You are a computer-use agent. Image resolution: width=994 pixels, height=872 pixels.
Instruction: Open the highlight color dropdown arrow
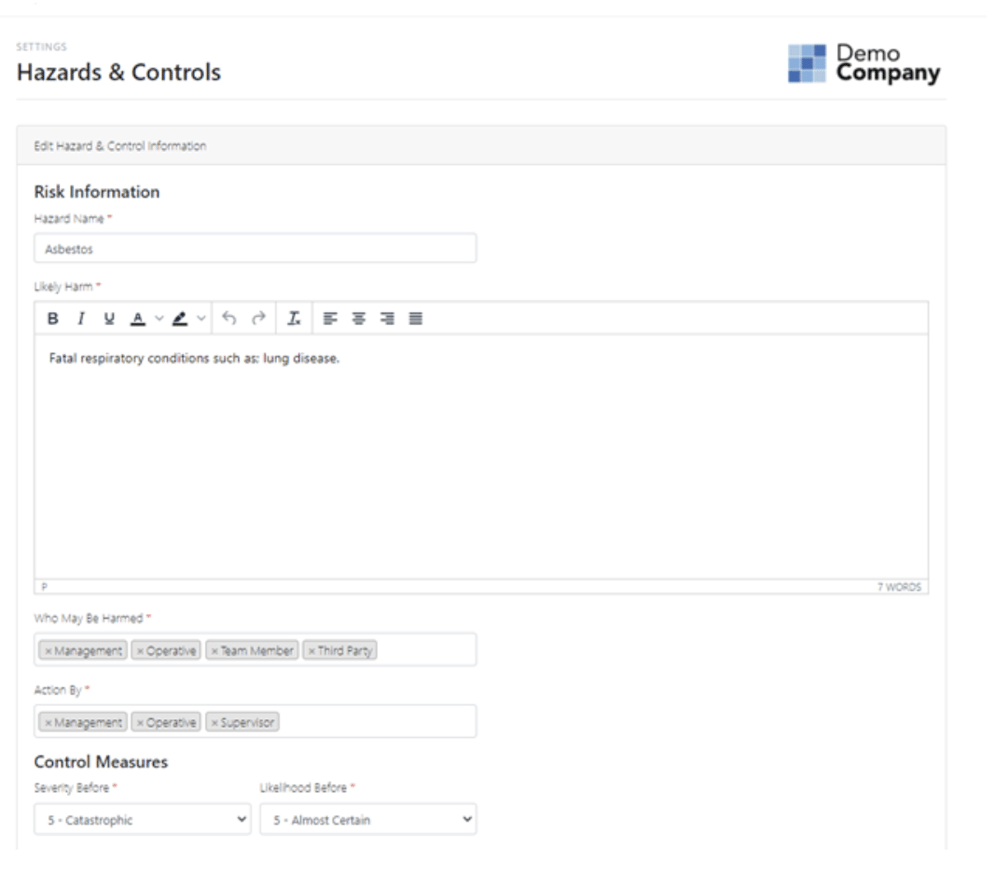pyautogui.click(x=201, y=318)
